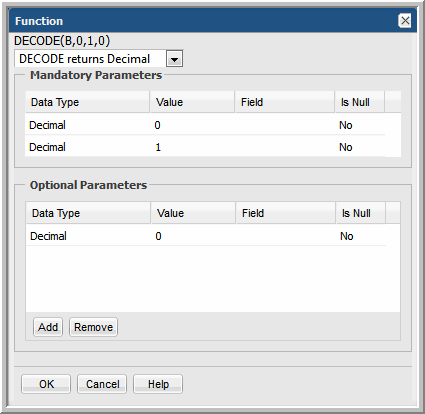Open the DECODE return type dropdown arrow

coord(174,59)
